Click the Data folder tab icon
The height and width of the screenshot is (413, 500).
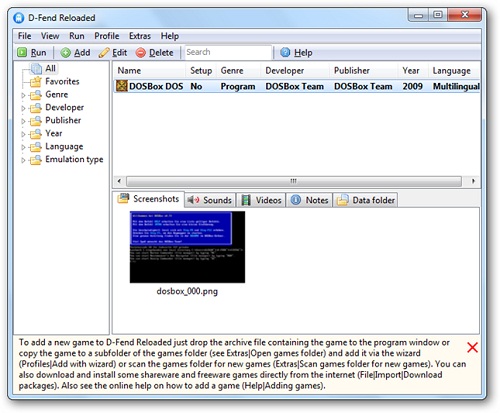[x=342, y=200]
